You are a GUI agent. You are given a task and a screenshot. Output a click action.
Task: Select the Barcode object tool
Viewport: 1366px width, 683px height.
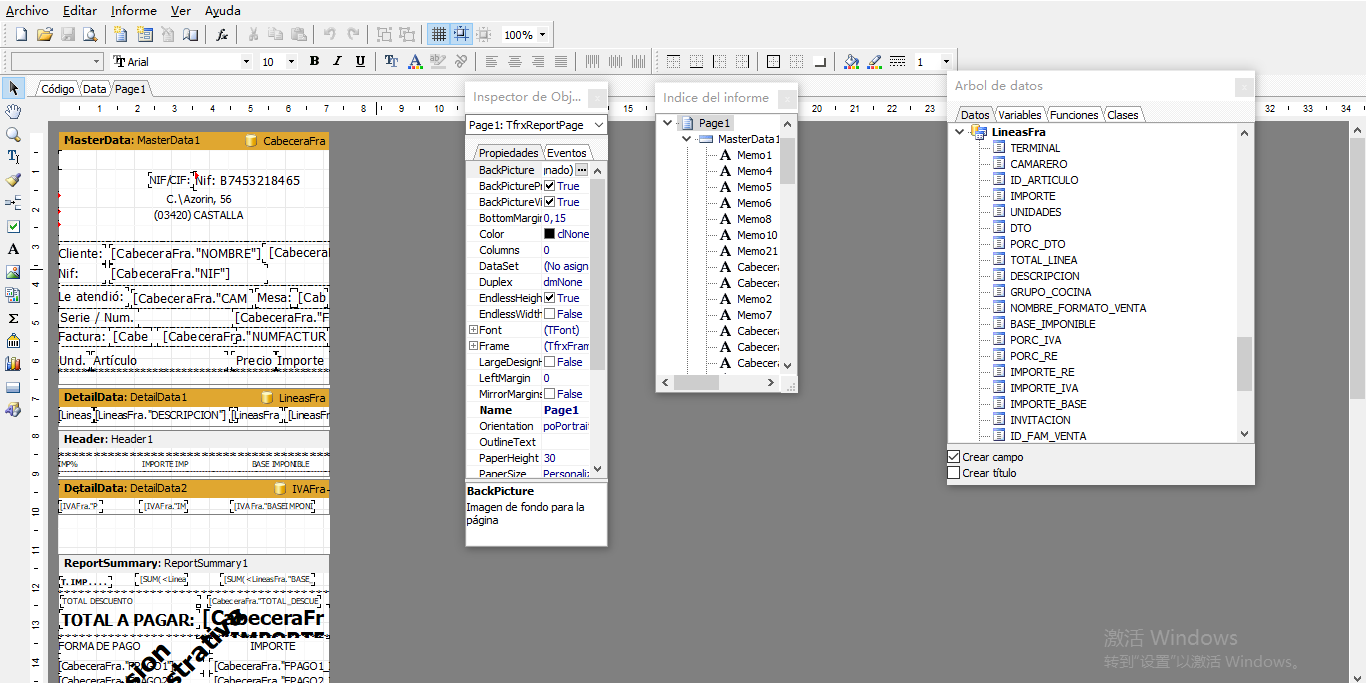14,342
